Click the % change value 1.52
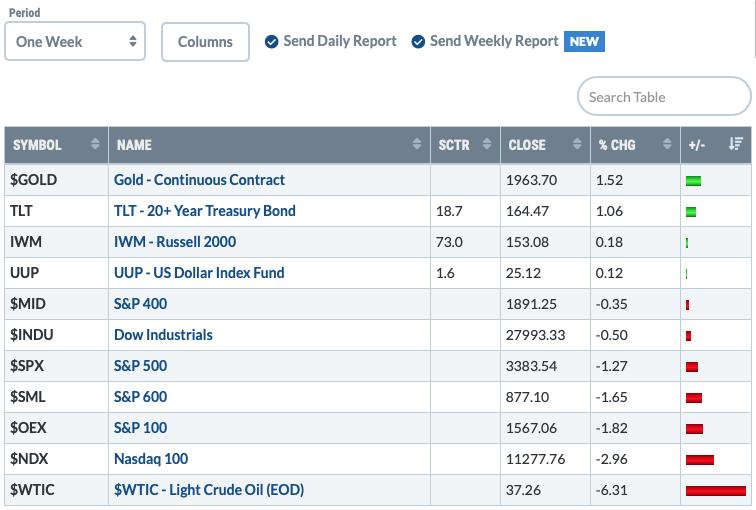 pyautogui.click(x=609, y=180)
